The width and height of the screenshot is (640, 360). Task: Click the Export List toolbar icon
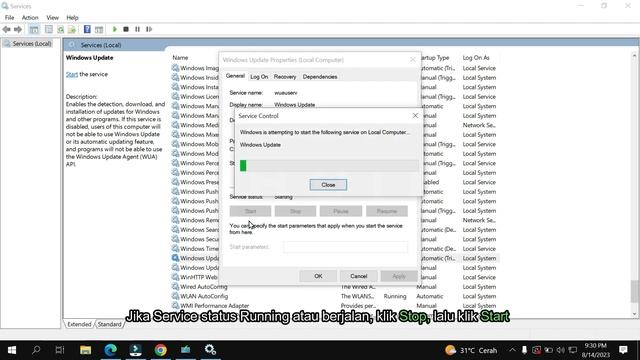click(x=72, y=29)
